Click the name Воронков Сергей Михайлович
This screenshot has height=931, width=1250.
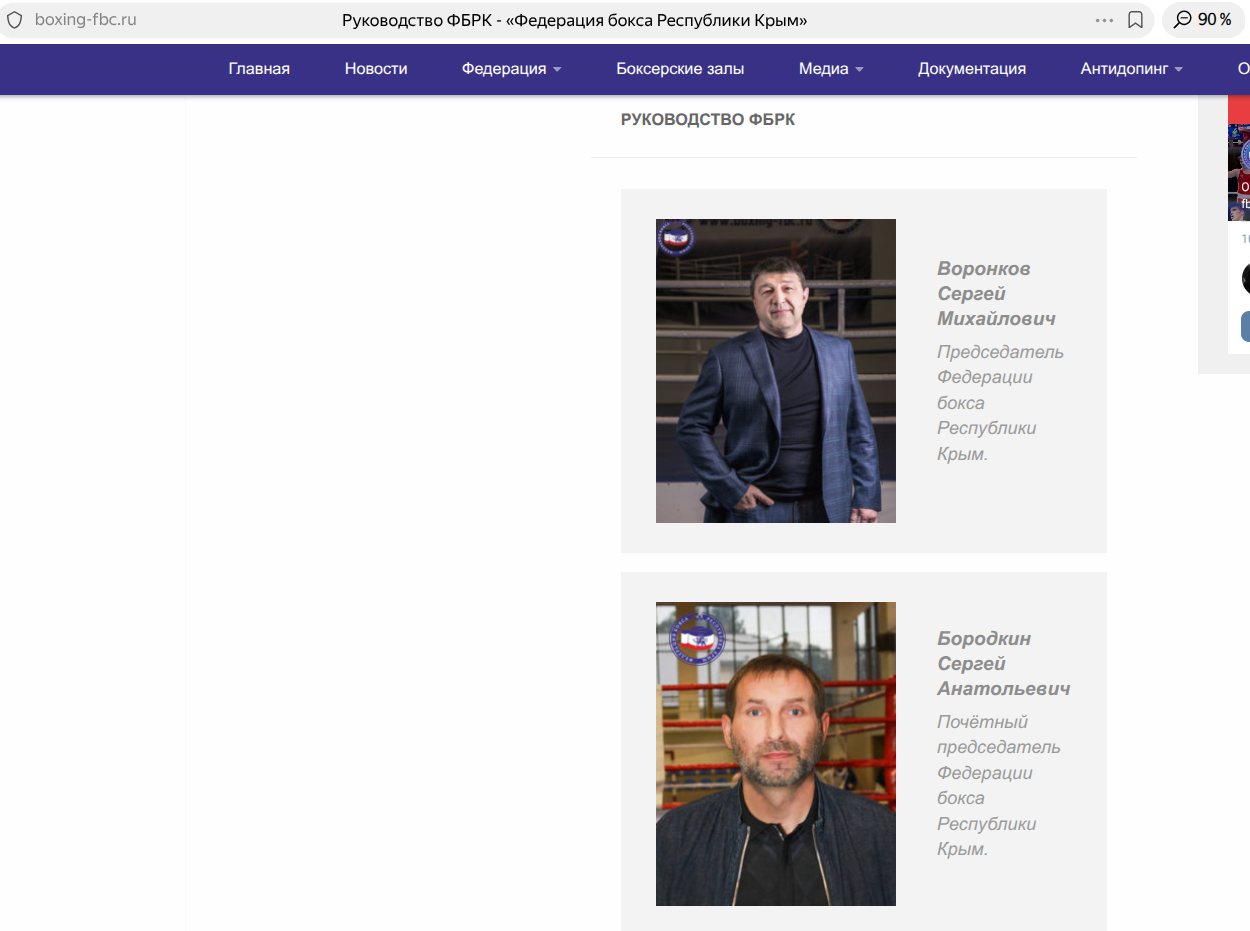pyautogui.click(x=996, y=294)
